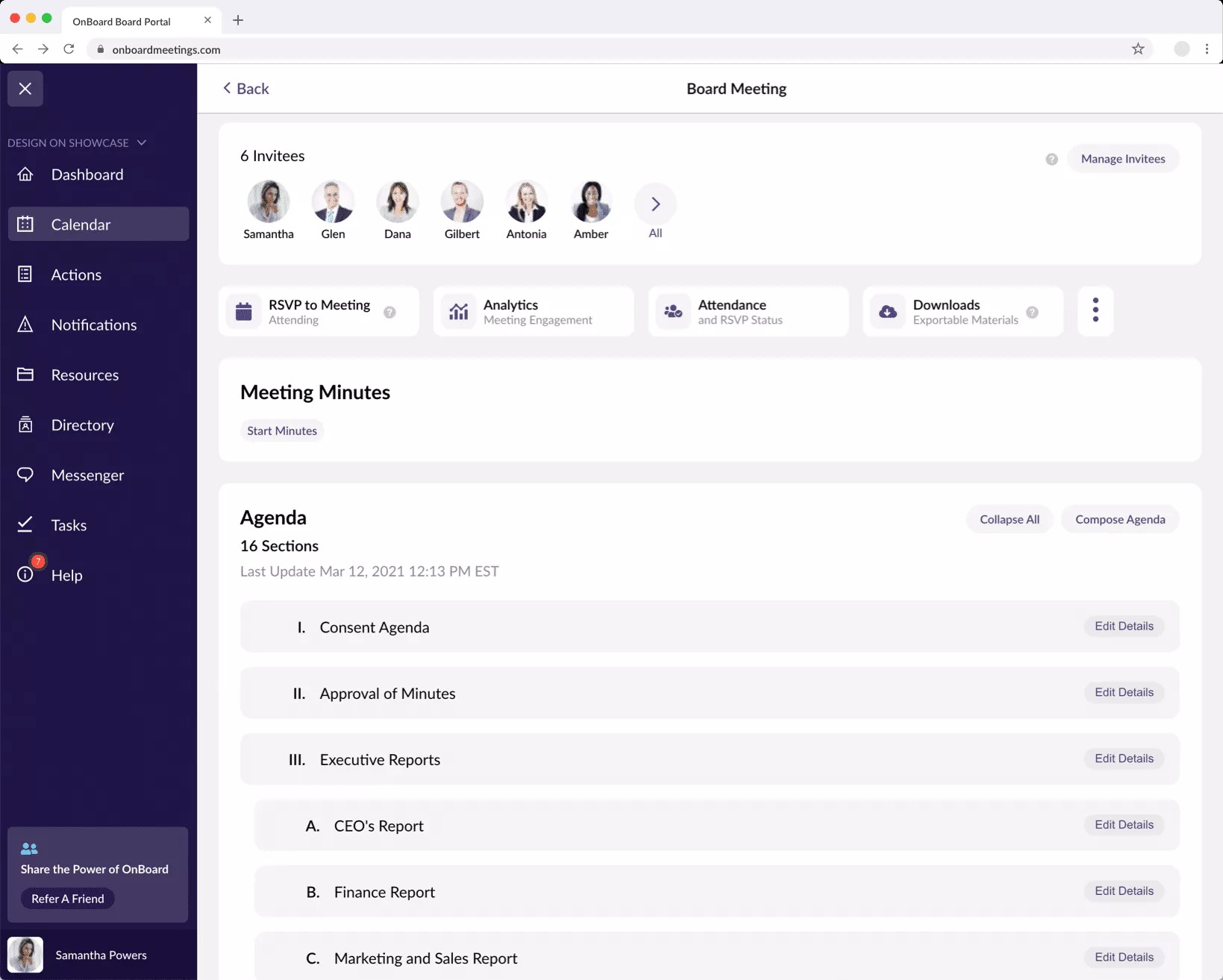Click Samantha Powers profile picture

point(25,955)
